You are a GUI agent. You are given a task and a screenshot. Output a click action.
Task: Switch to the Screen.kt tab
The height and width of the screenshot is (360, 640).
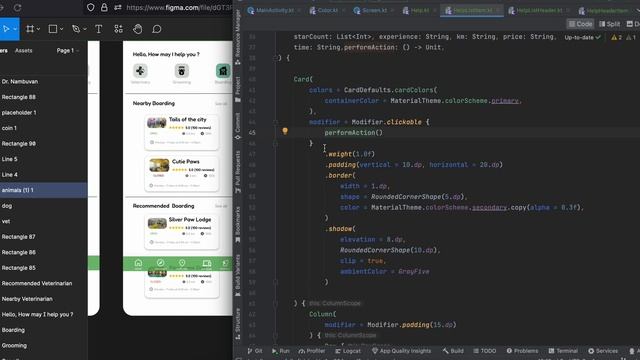coord(373,11)
